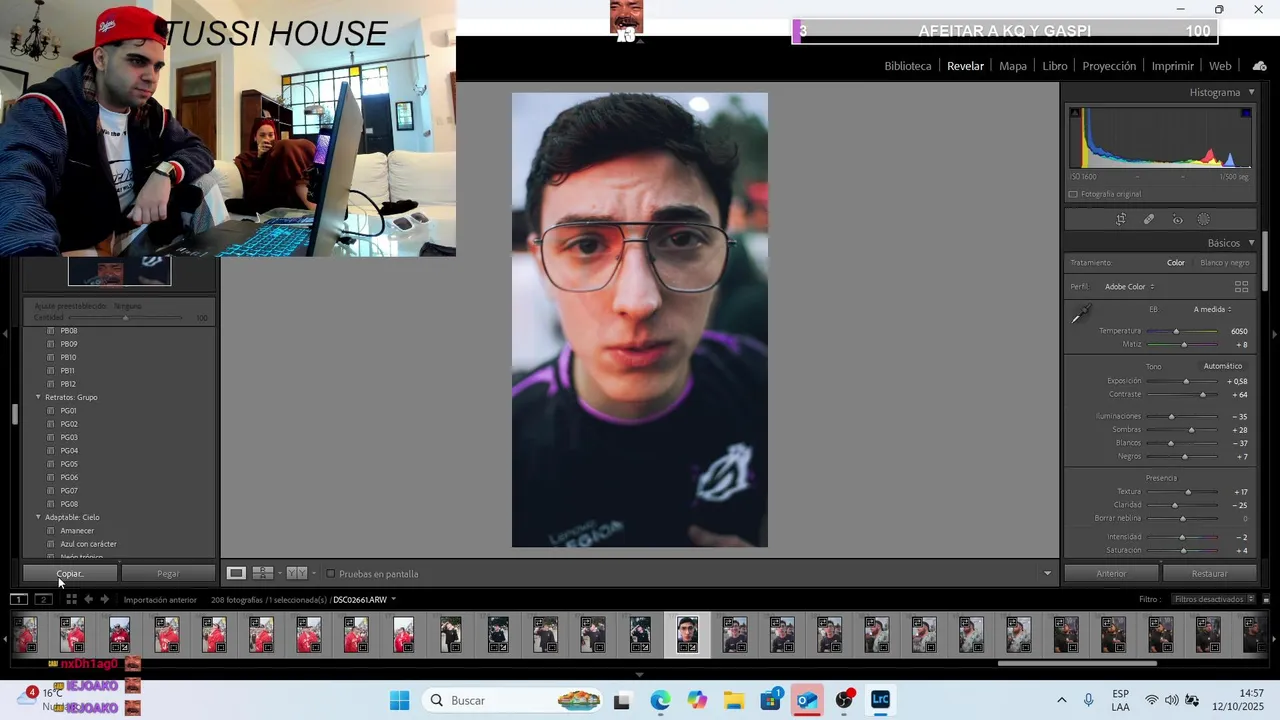The image size is (1280, 720).
Task: Open OBS Studio from taskbar
Action: coord(844,700)
